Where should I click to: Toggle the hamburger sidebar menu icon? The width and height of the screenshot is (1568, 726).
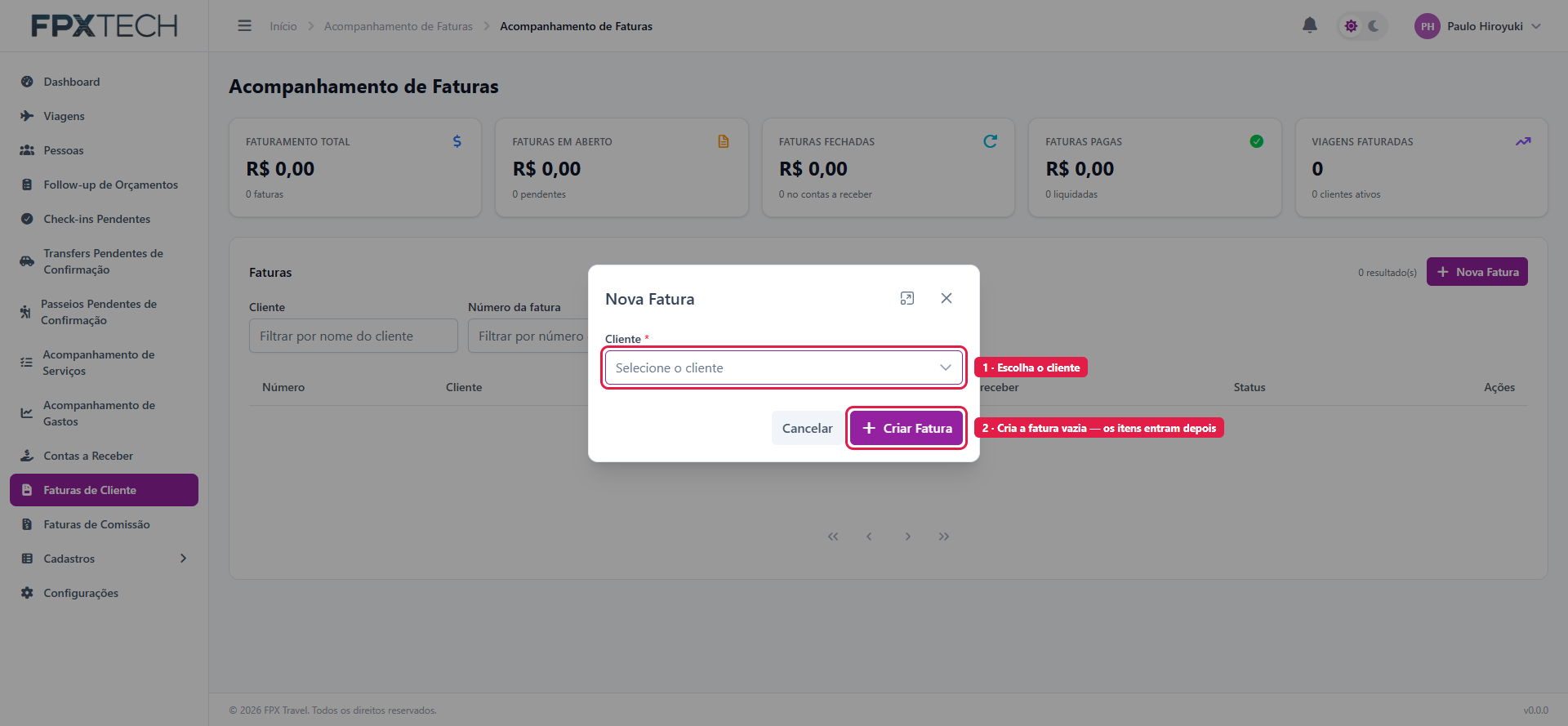pyautogui.click(x=244, y=26)
